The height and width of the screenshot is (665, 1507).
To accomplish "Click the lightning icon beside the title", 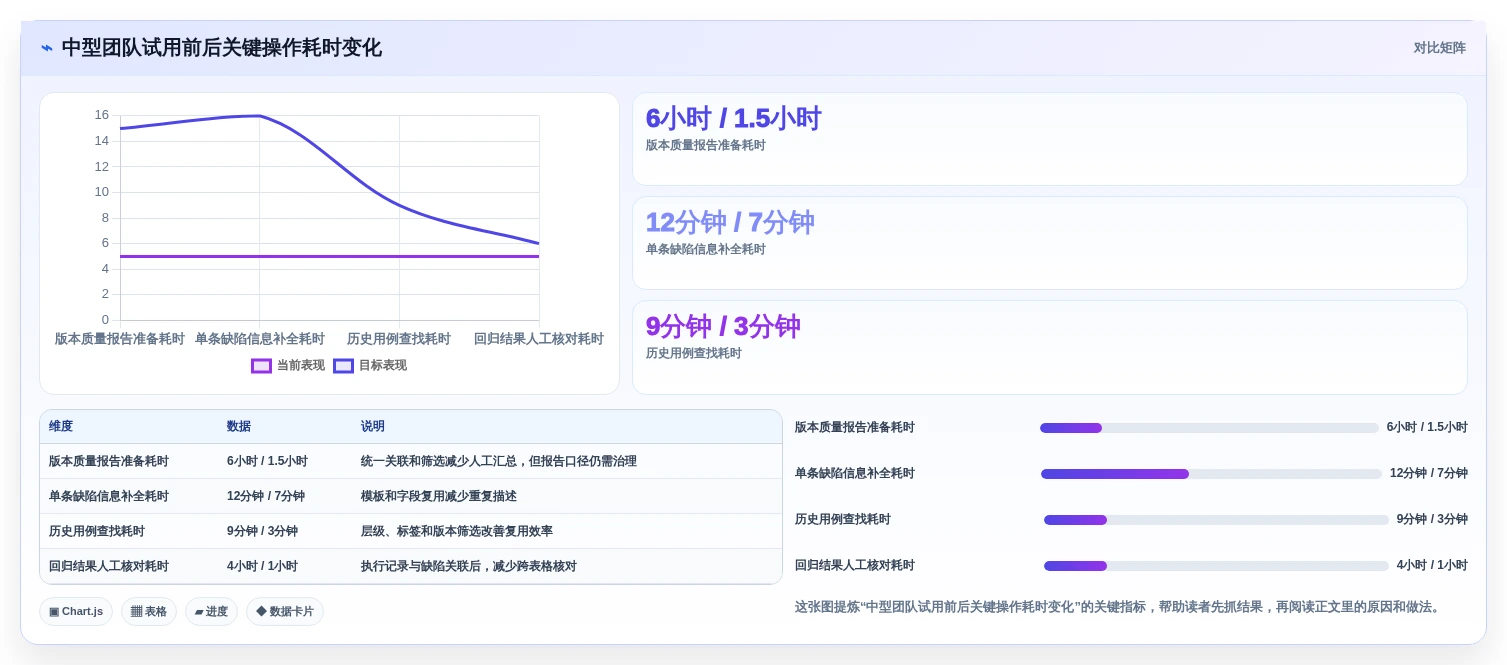I will click(47, 48).
